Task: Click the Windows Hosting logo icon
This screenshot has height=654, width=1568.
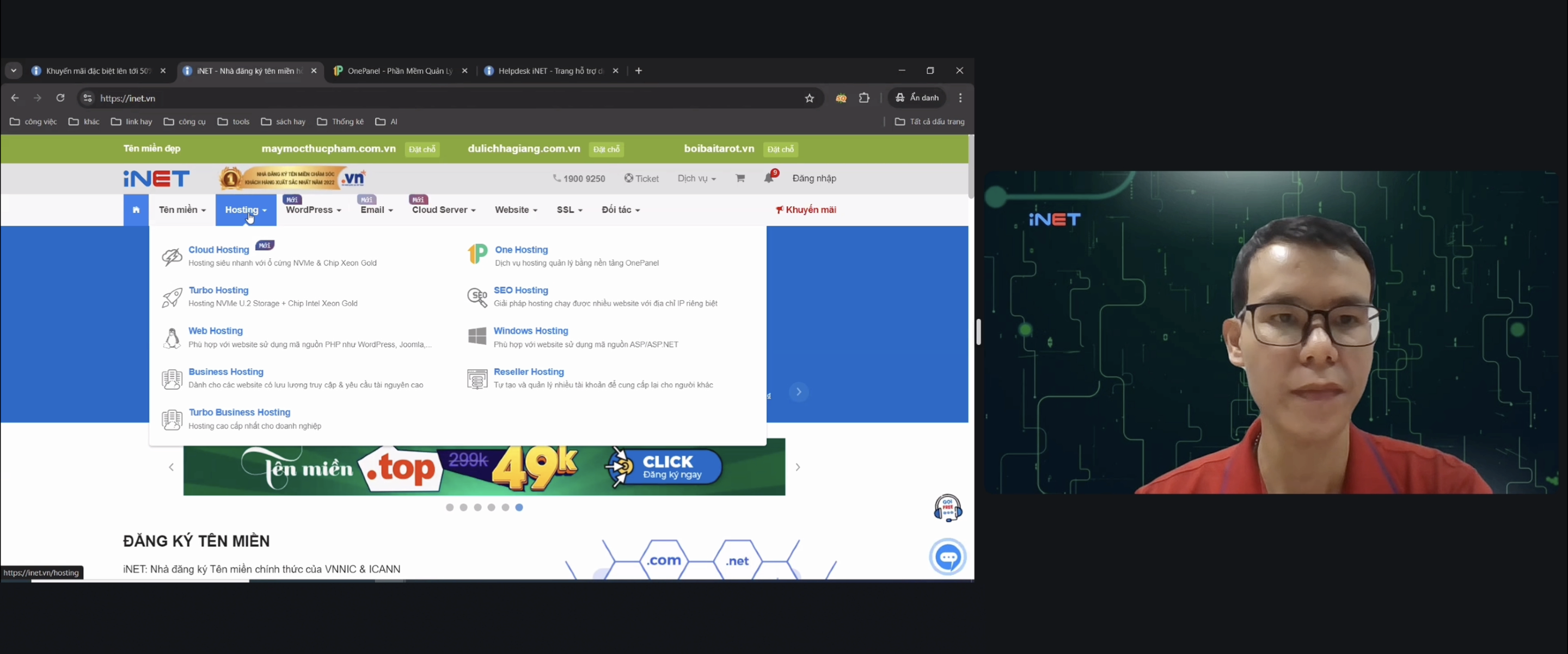Action: pos(478,336)
